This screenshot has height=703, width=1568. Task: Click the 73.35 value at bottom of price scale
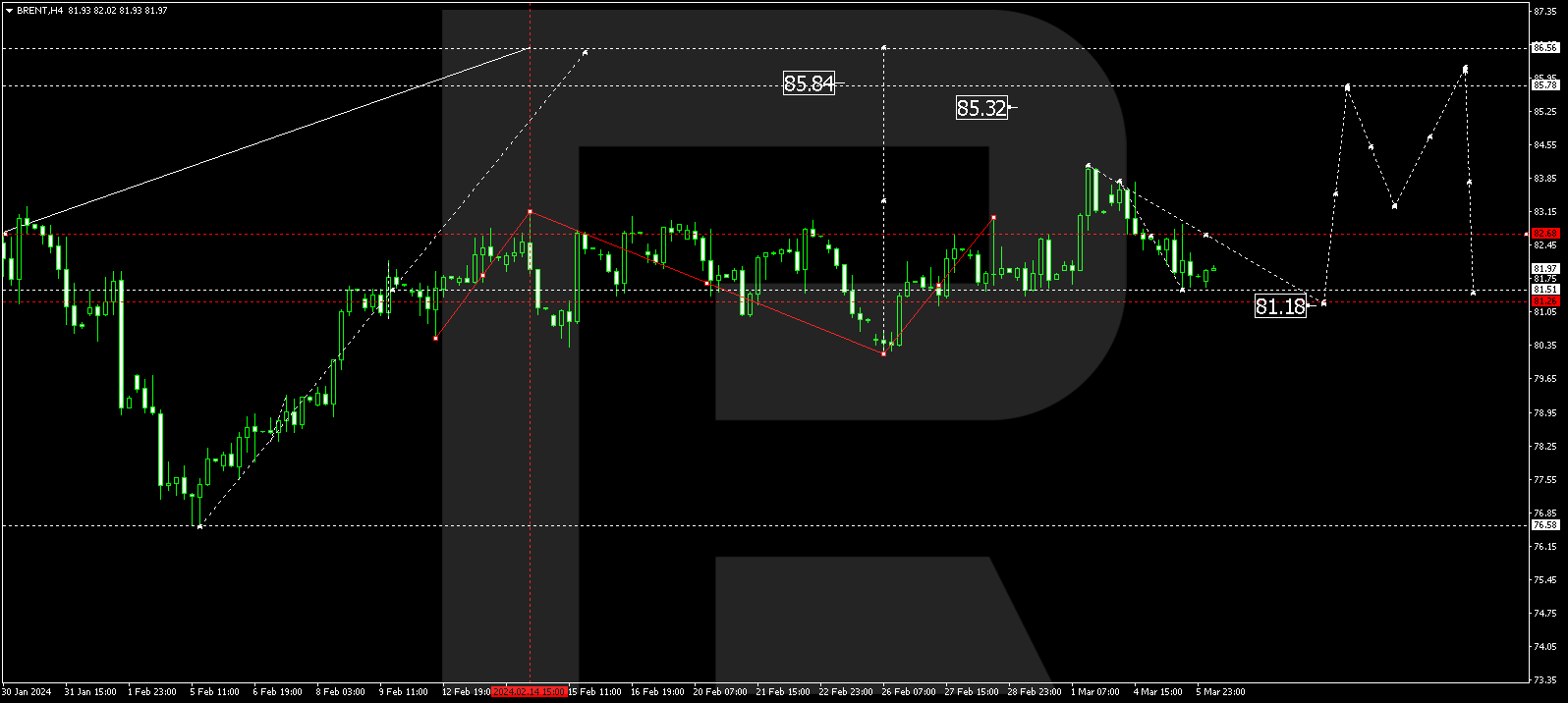(x=1545, y=679)
